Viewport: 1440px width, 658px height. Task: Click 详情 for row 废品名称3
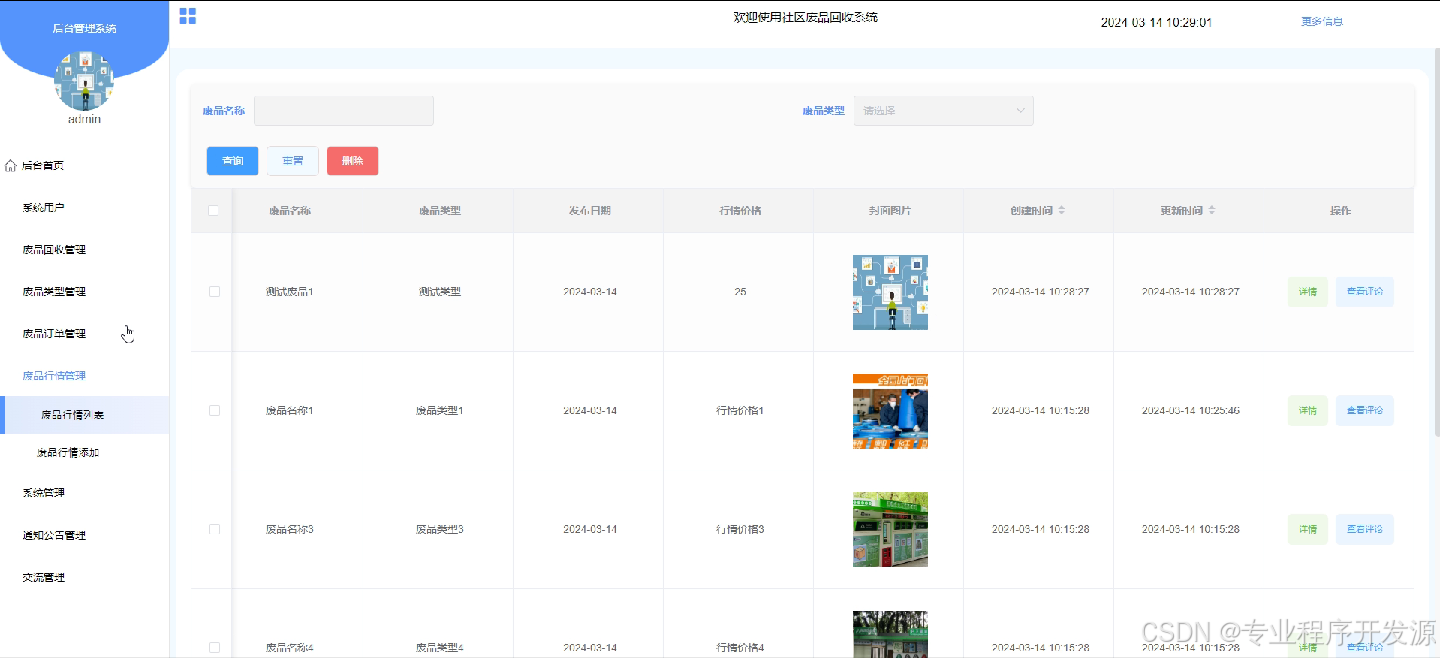tap(1307, 529)
